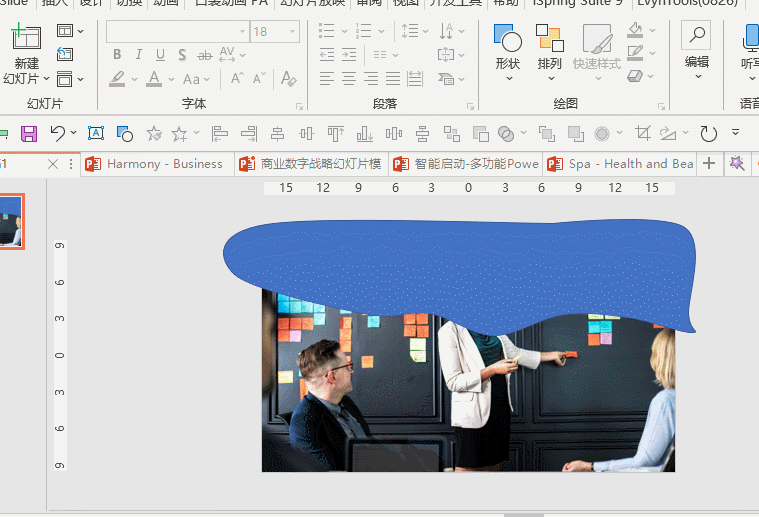759x517 pixels.
Task: Decrease the font size
Action: (259, 78)
